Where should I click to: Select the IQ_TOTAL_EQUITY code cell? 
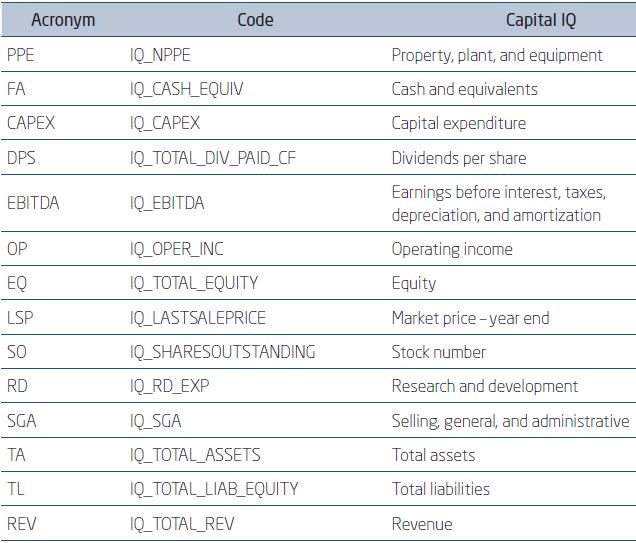click(x=194, y=283)
